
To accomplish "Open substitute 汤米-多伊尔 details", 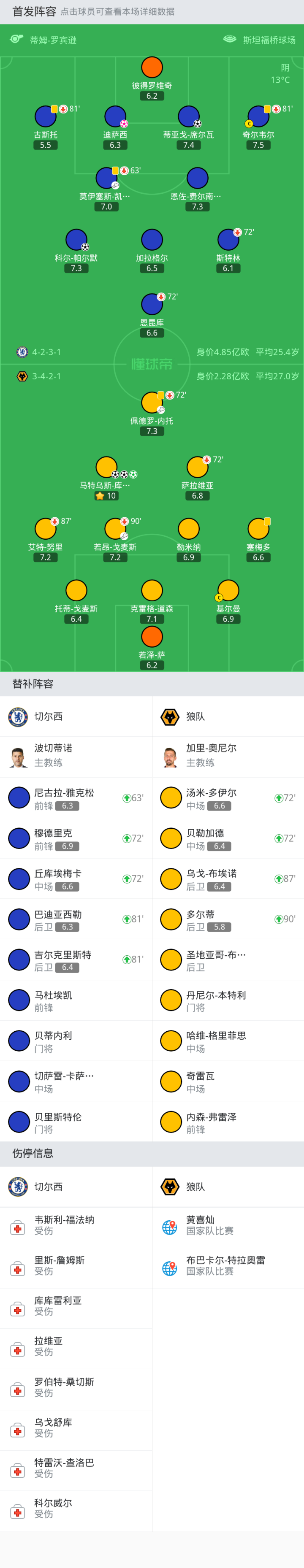I will 228,798.
